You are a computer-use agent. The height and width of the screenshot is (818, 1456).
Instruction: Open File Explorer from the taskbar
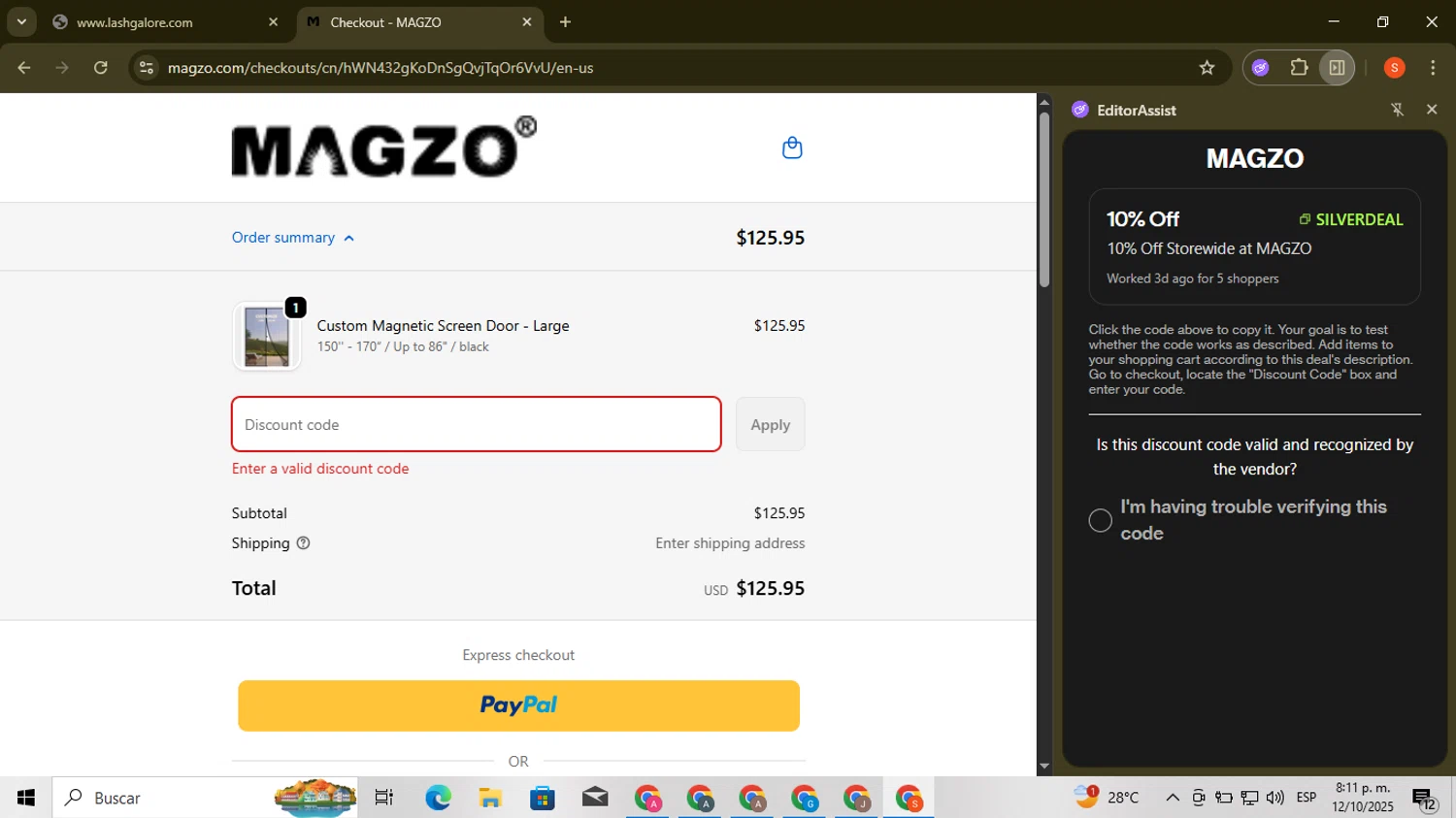click(490, 798)
